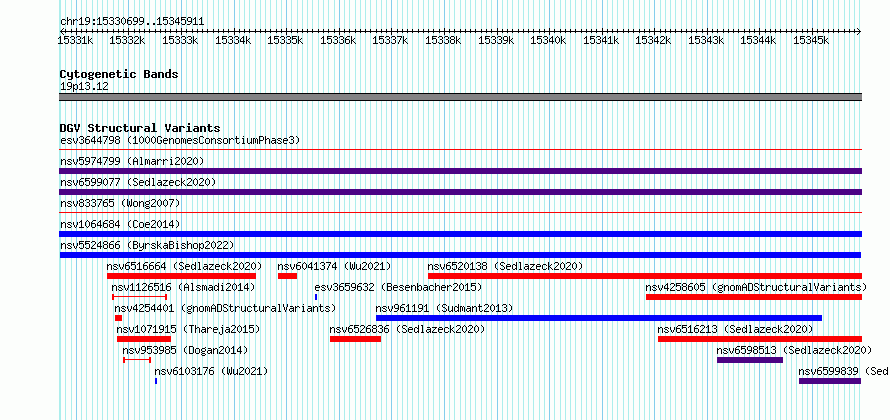Click the nsv6103176 Wu2021 small blue marker
This screenshot has height=420, width=890.
[156, 381]
